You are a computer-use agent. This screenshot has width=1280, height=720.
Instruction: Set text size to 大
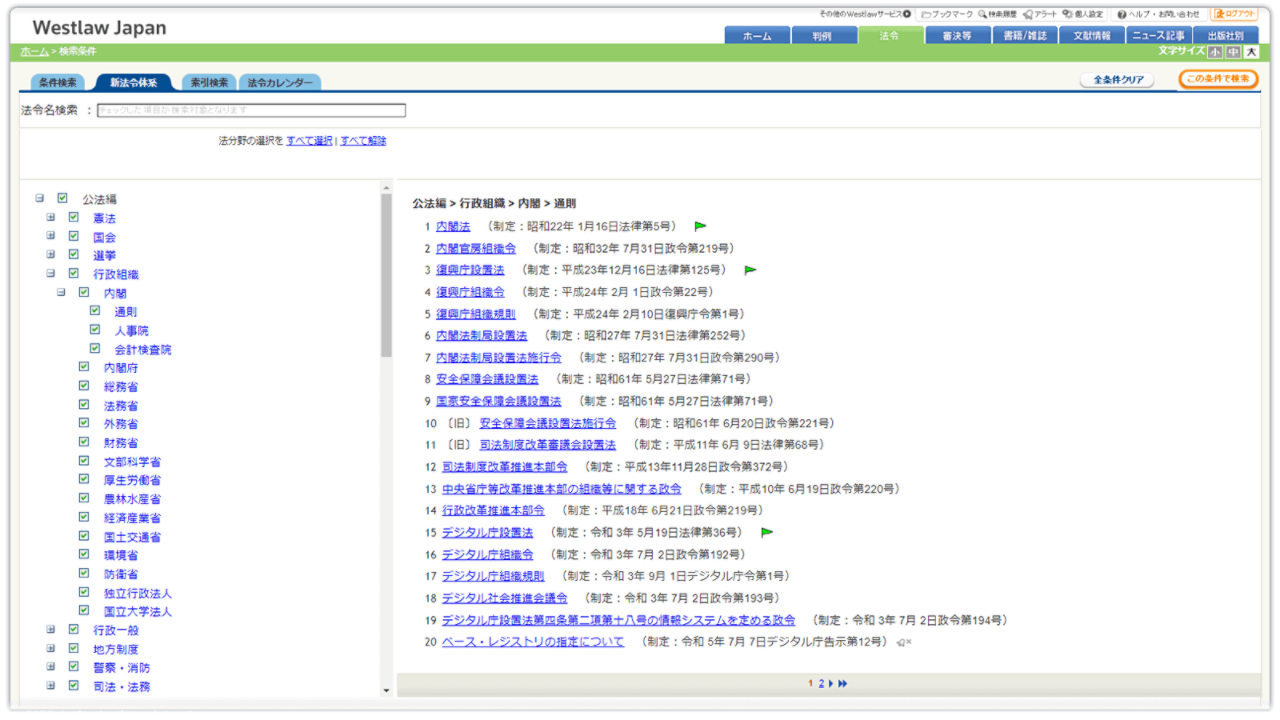pyautogui.click(x=1250, y=52)
